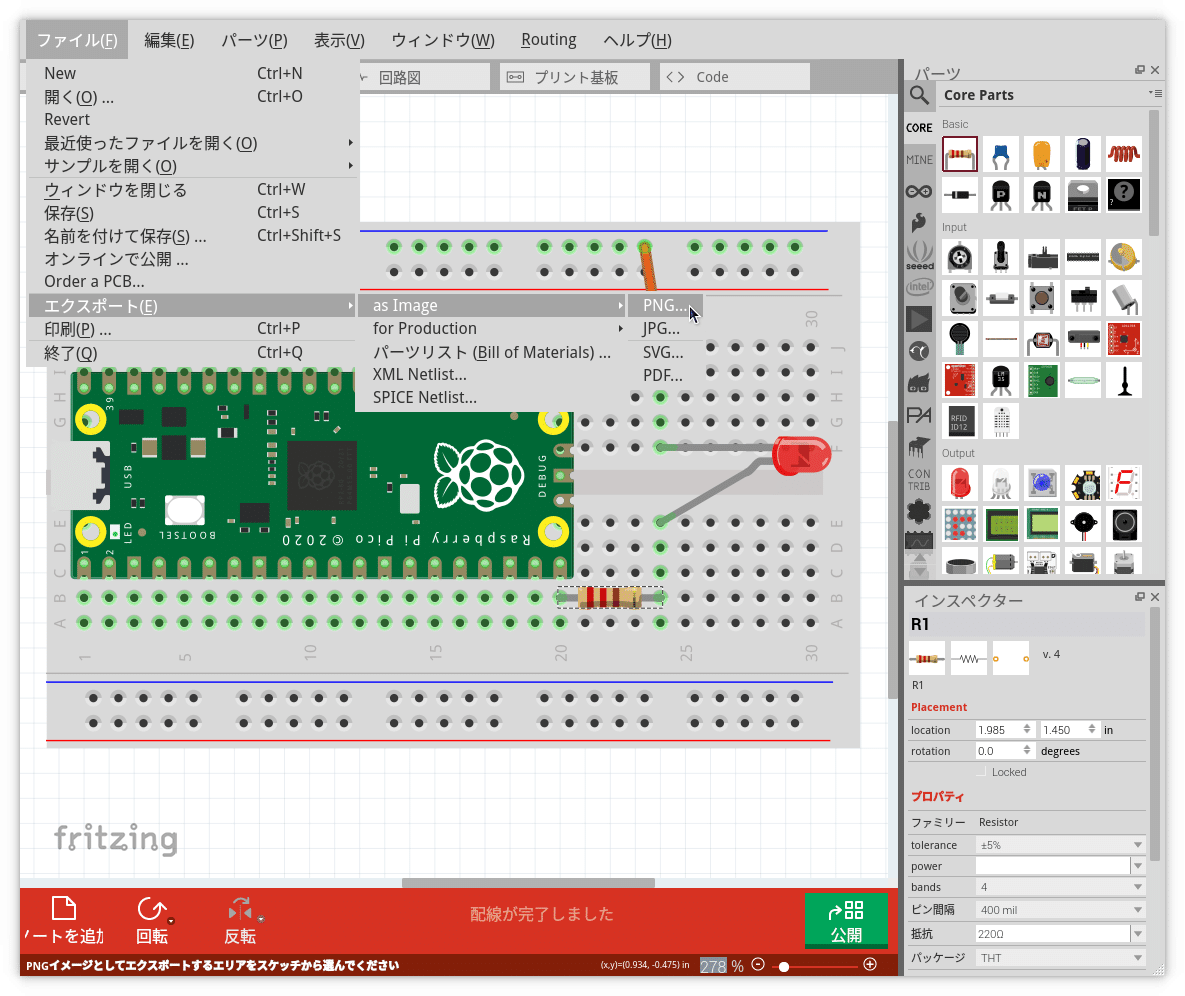Open the bands dropdown showing 4

(1060, 887)
